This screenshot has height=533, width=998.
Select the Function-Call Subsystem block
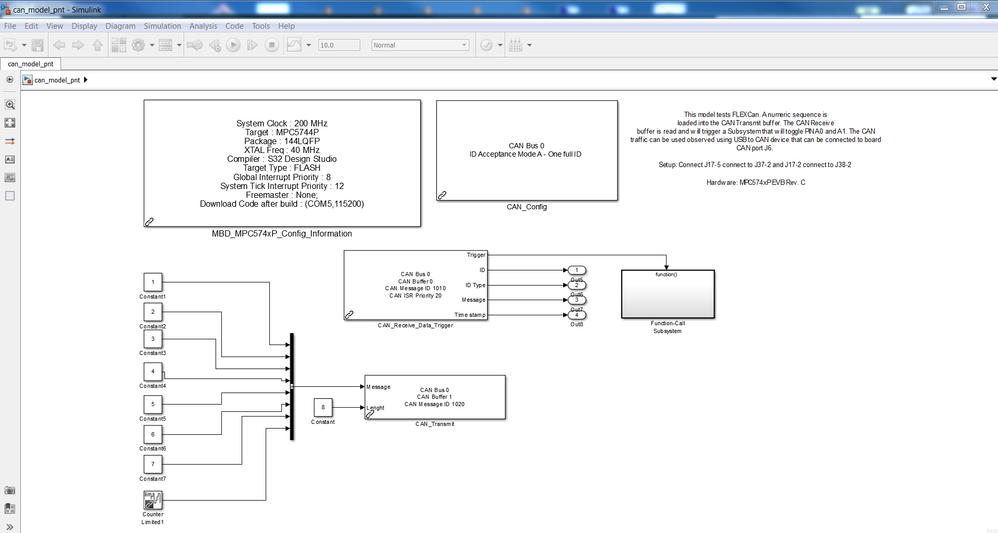pyautogui.click(x=668, y=294)
